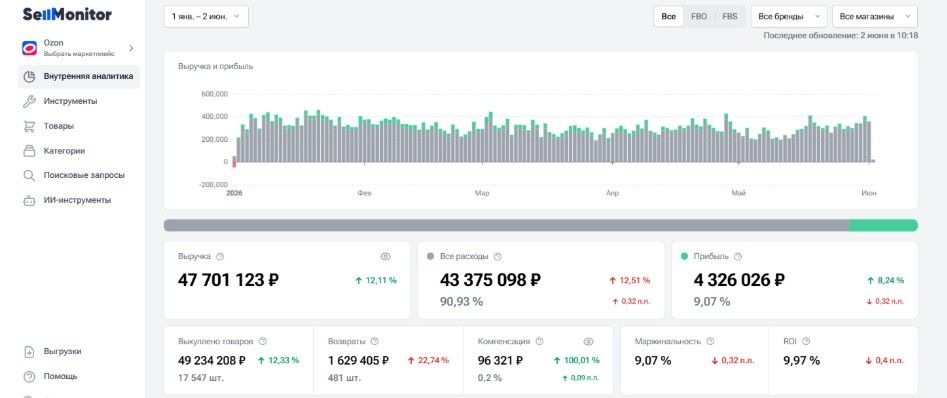Open the Инструменты wrench icon
This screenshot has width=947, height=398.
(29, 101)
